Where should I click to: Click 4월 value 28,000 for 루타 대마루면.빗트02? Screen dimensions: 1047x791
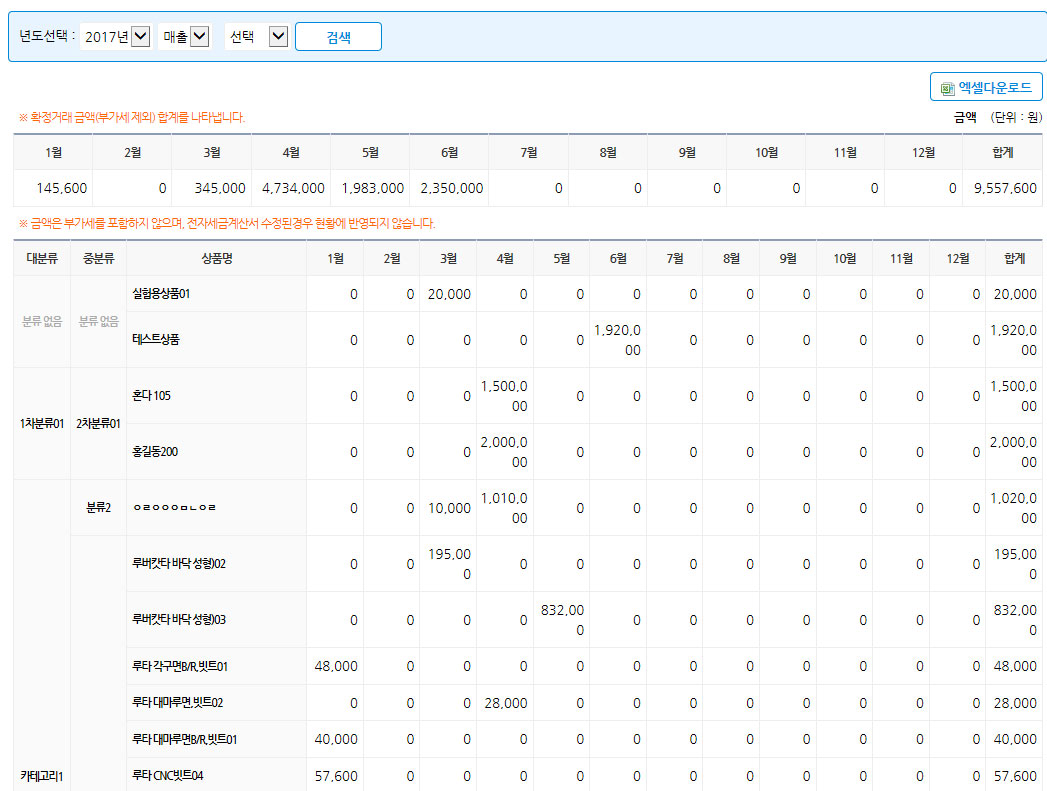505,703
